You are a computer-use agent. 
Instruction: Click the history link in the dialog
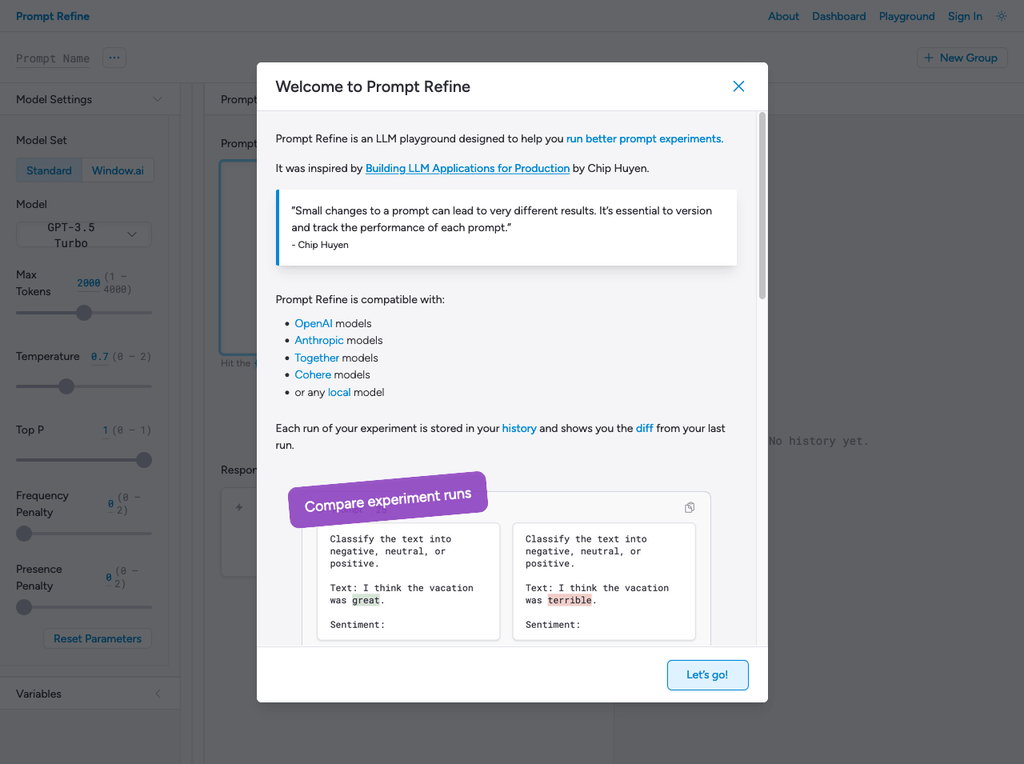[x=519, y=428]
